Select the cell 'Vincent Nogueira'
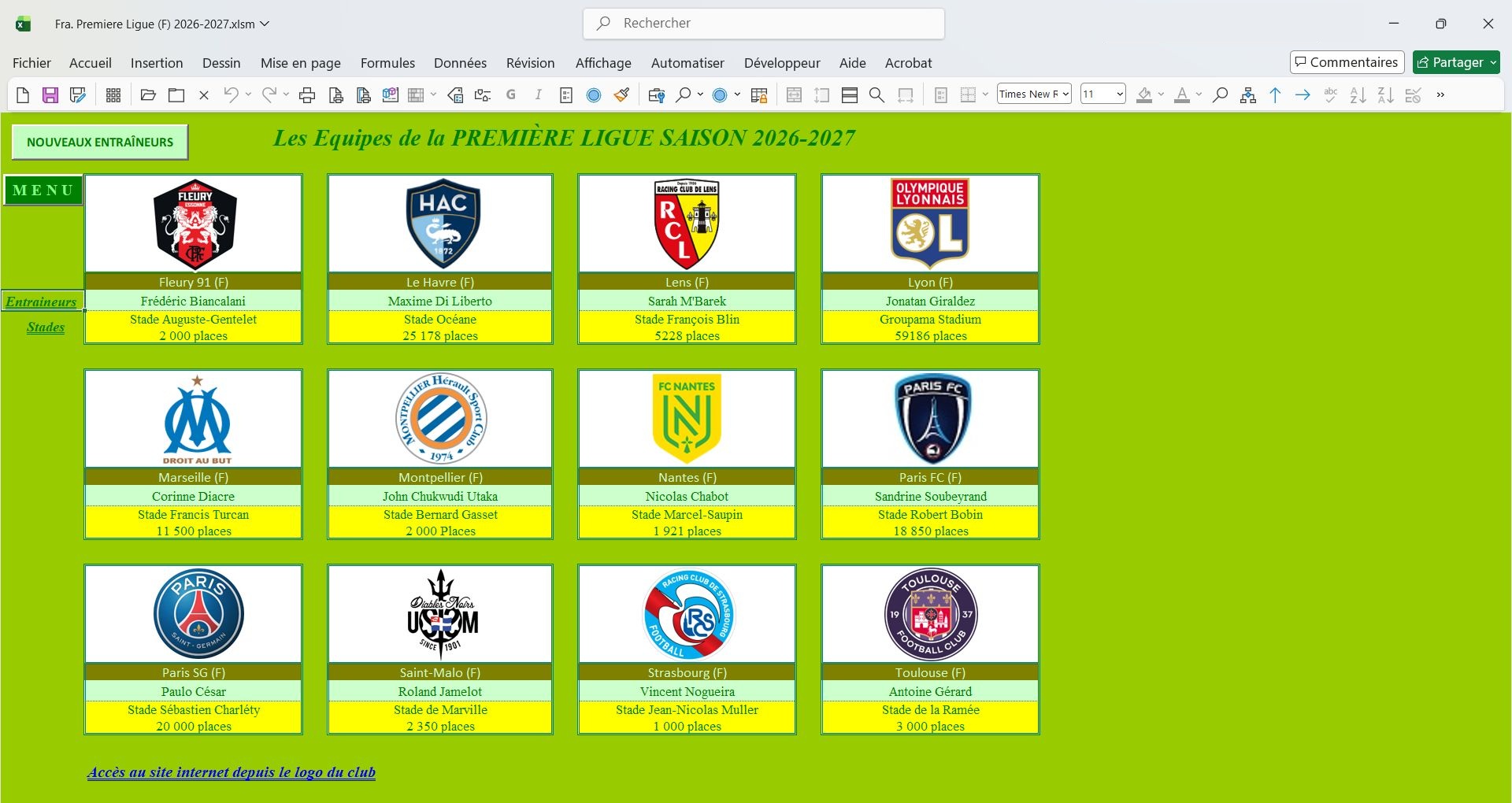1512x803 pixels. [687, 692]
